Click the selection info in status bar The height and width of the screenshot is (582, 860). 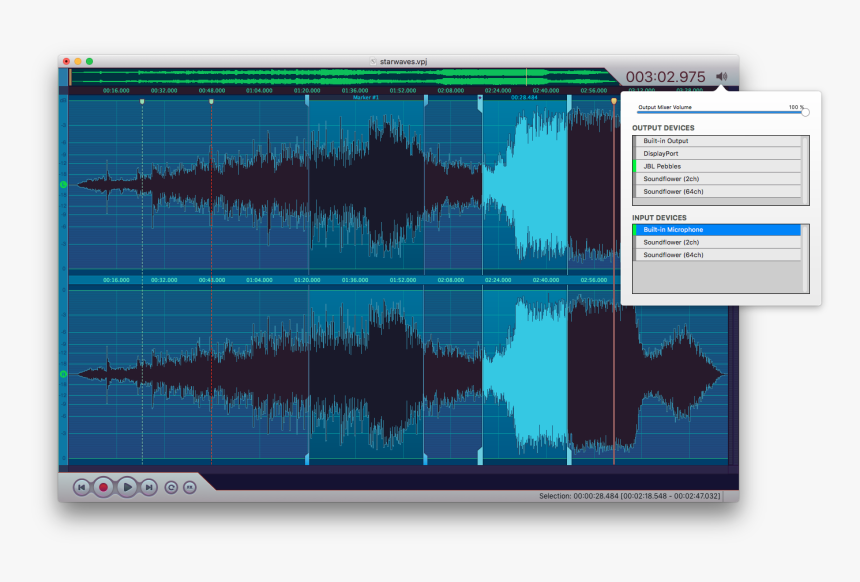pos(630,496)
